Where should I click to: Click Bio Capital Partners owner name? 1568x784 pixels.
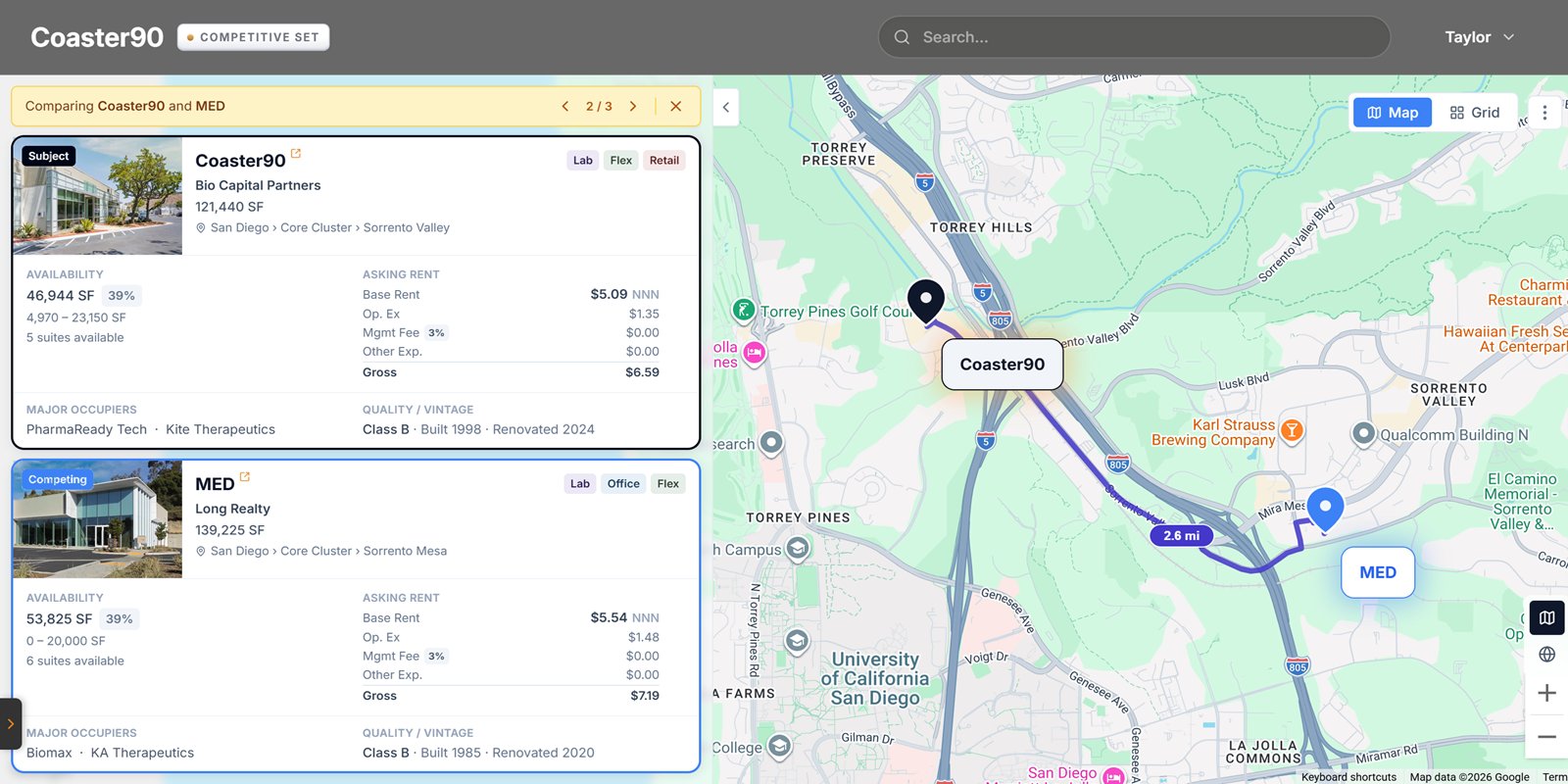[258, 185]
